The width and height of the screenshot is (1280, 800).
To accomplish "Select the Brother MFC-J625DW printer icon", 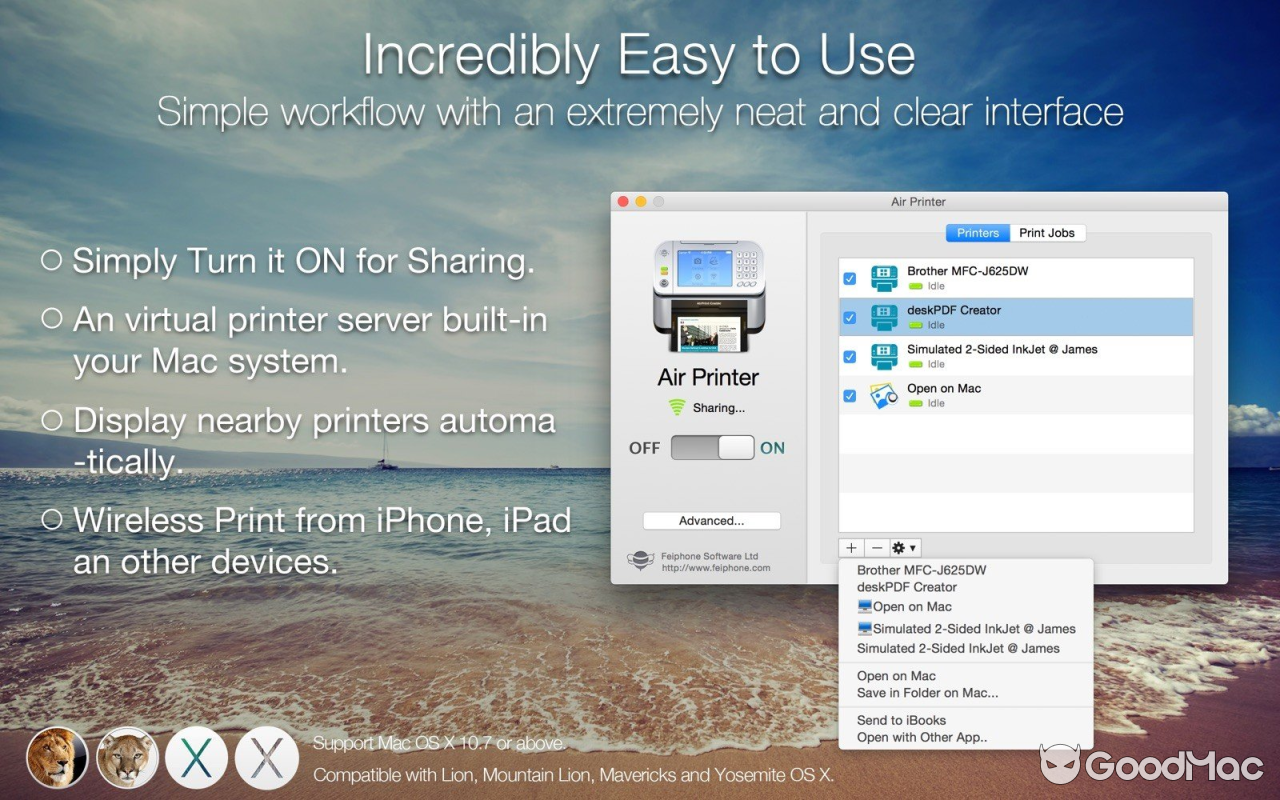I will 884,277.
